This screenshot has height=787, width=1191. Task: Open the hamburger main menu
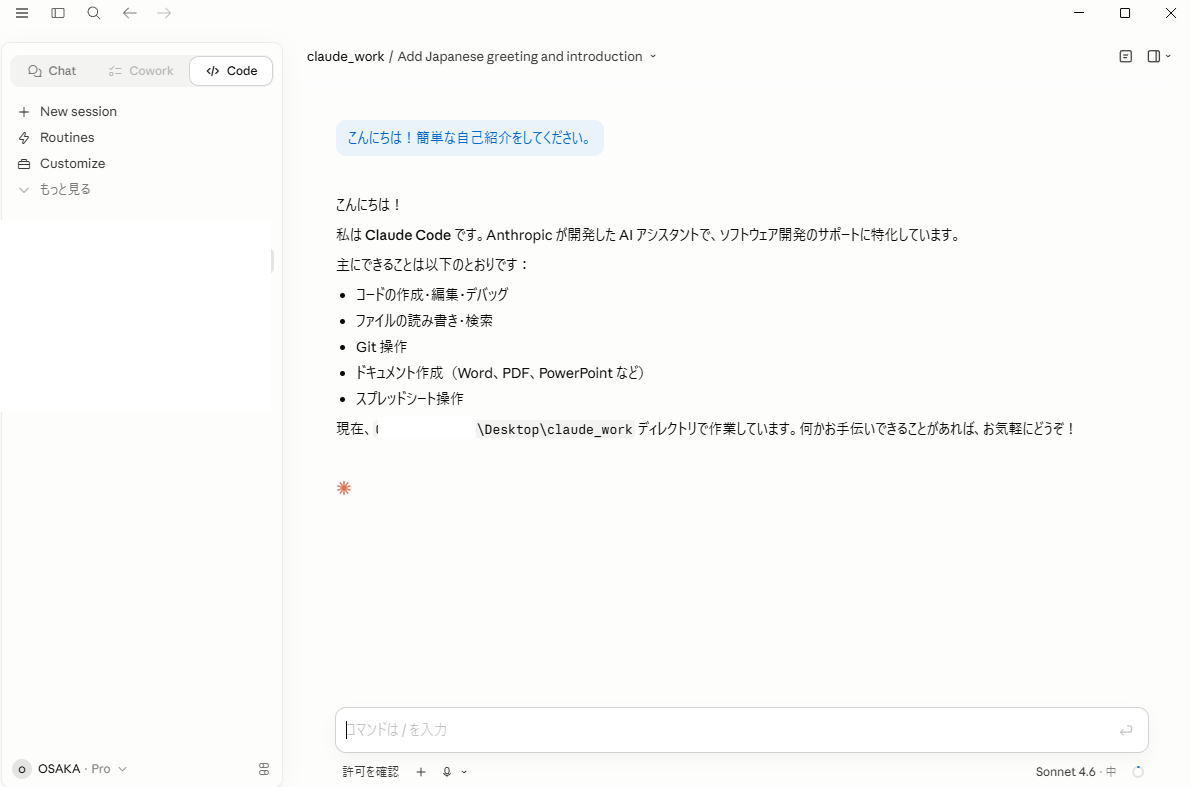click(x=22, y=13)
